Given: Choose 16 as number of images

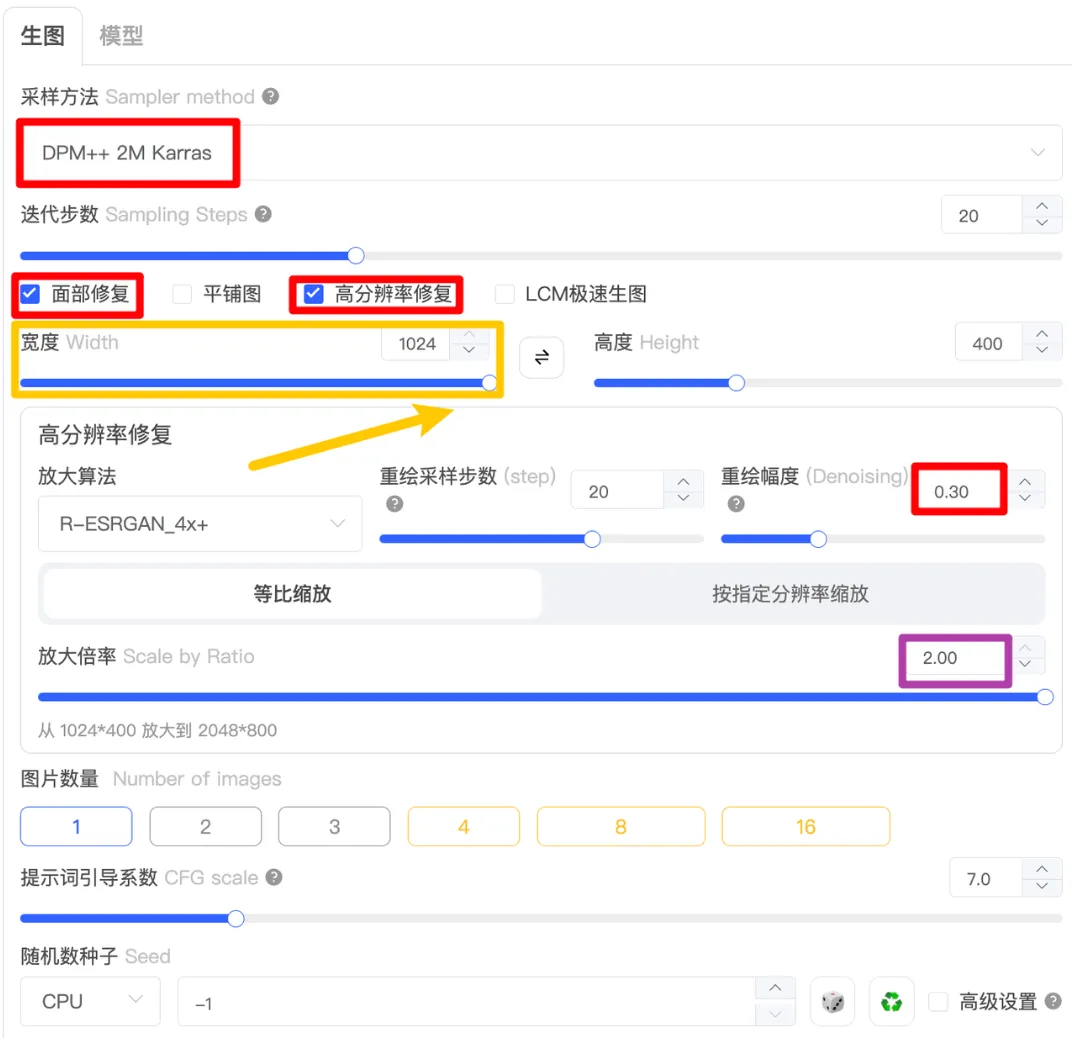Looking at the screenshot, I should click(x=805, y=827).
